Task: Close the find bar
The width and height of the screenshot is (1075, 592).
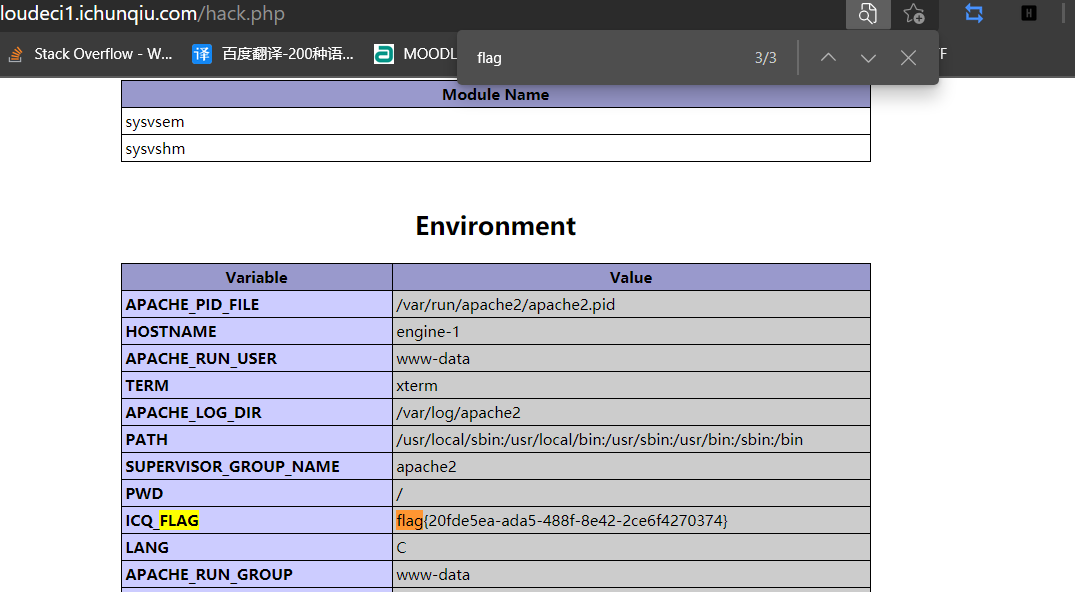Action: click(908, 58)
